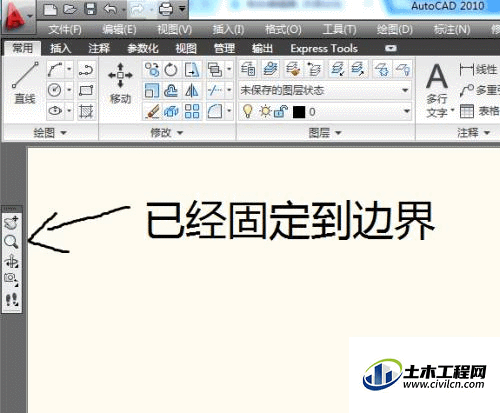
Task: Save the drawing with the floppy icon
Action: pos(90,9)
